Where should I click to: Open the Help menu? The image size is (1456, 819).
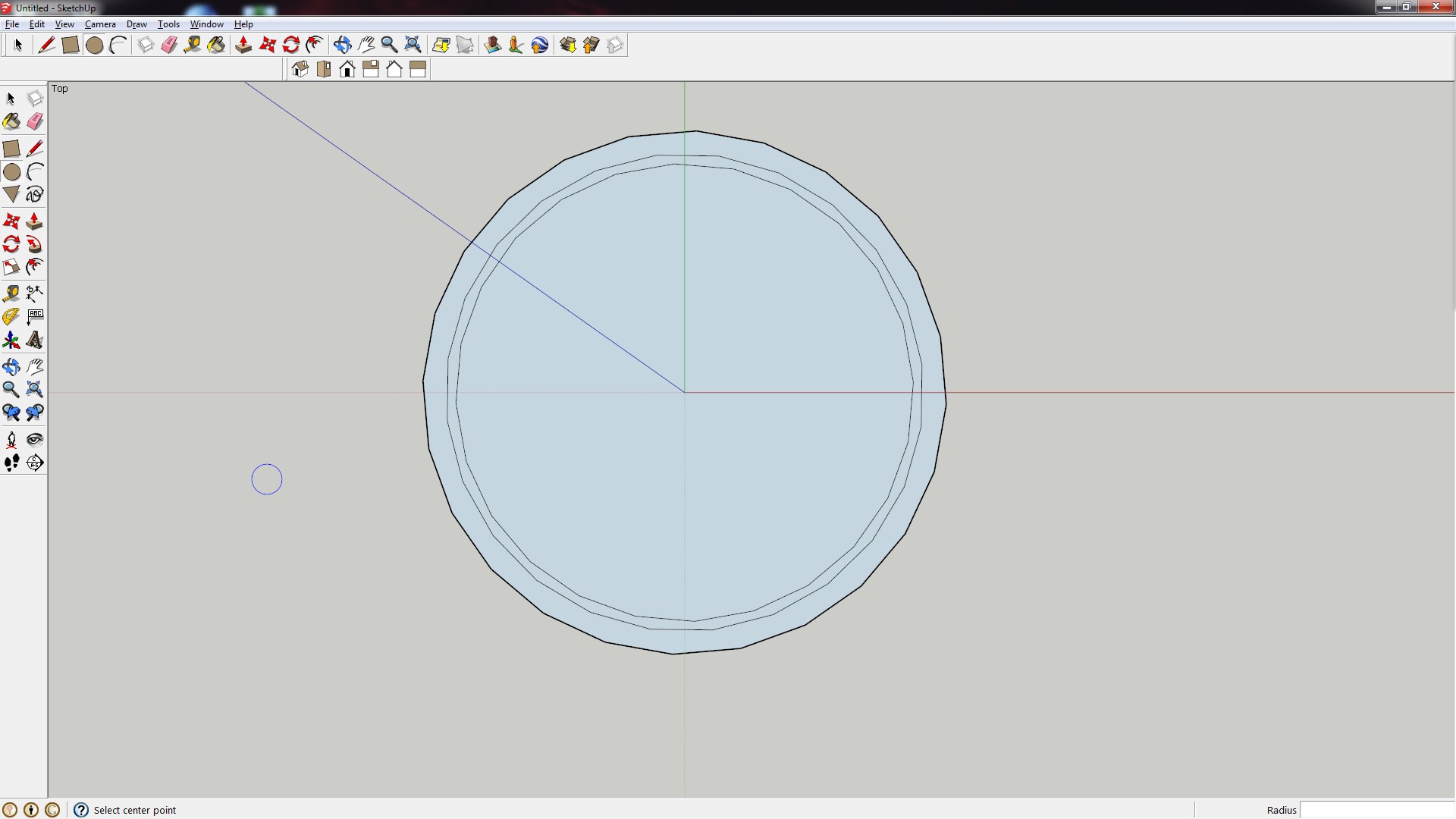243,24
